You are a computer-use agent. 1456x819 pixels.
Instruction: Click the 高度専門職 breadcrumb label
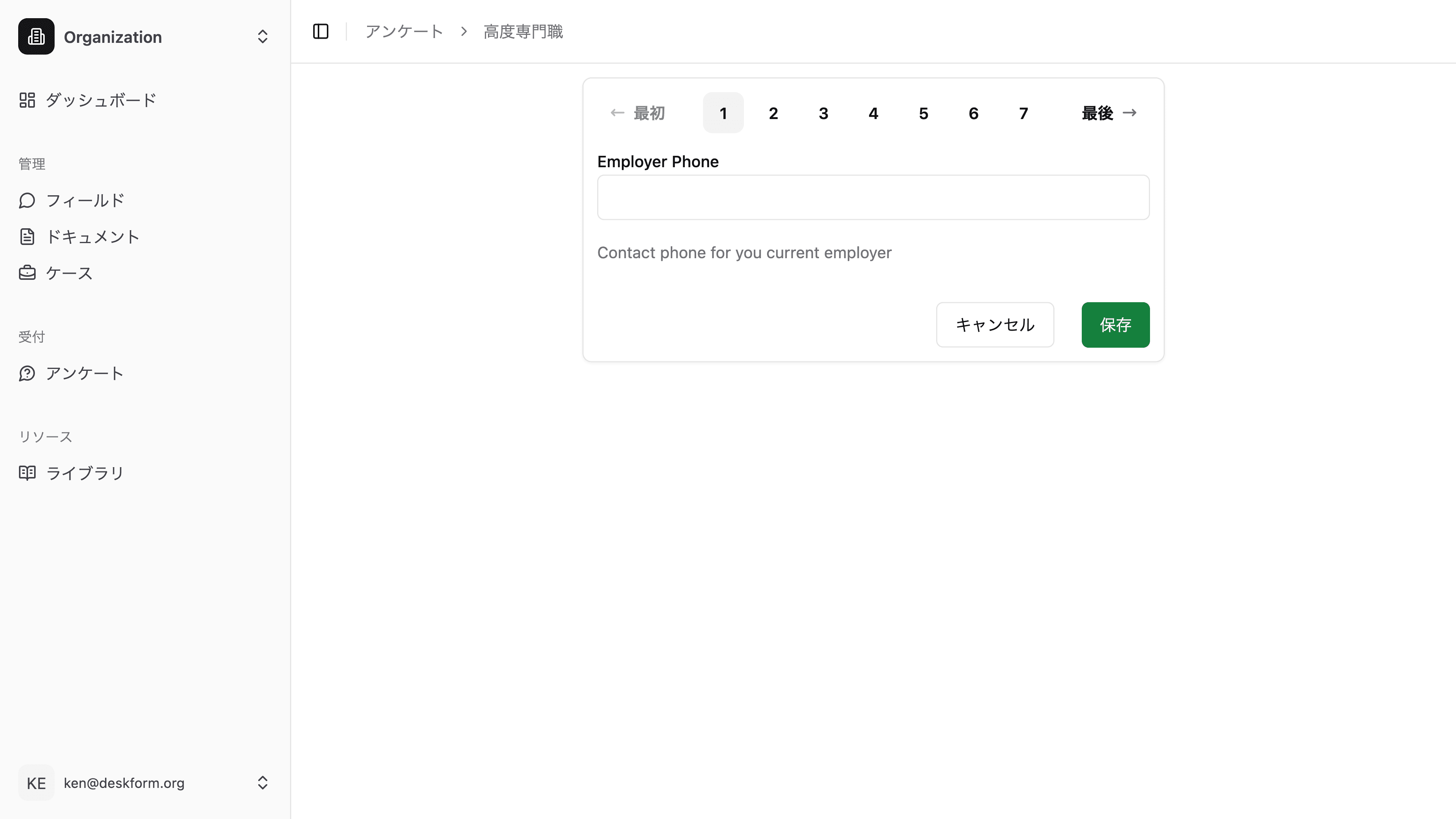(x=522, y=31)
